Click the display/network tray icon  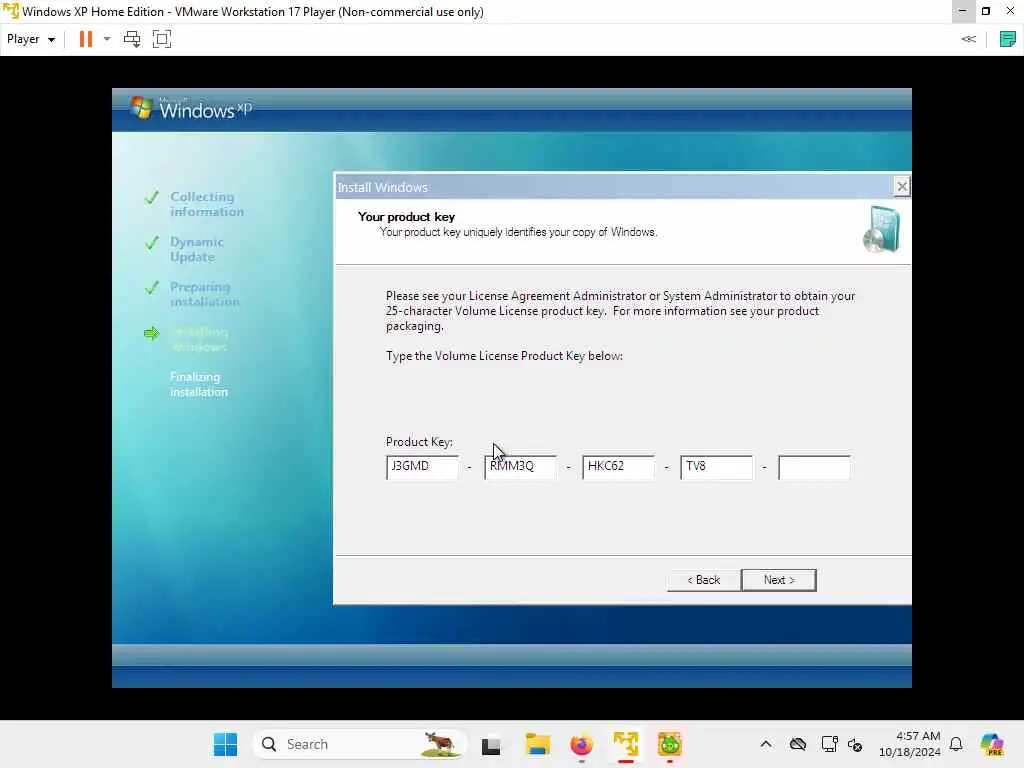[x=829, y=744]
